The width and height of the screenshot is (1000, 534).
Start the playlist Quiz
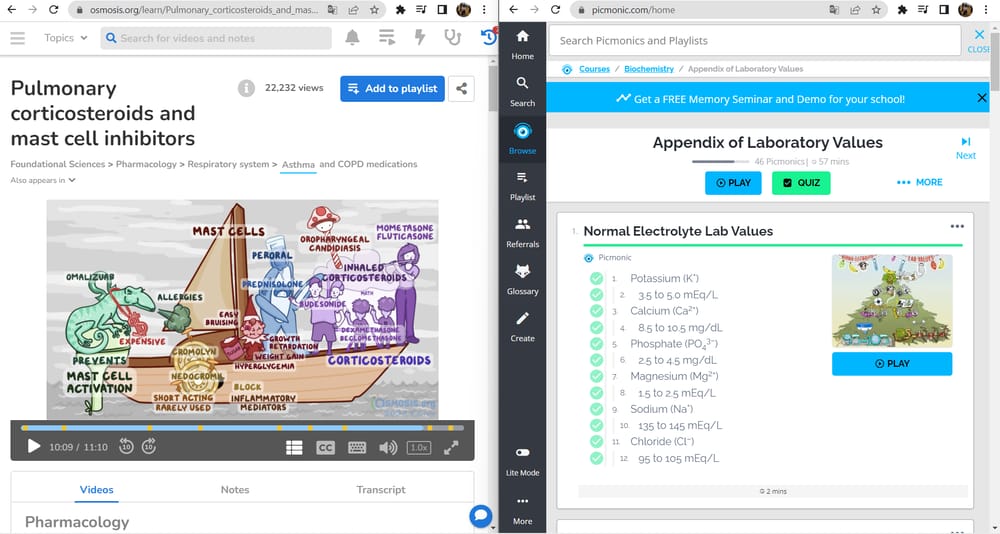click(x=801, y=182)
